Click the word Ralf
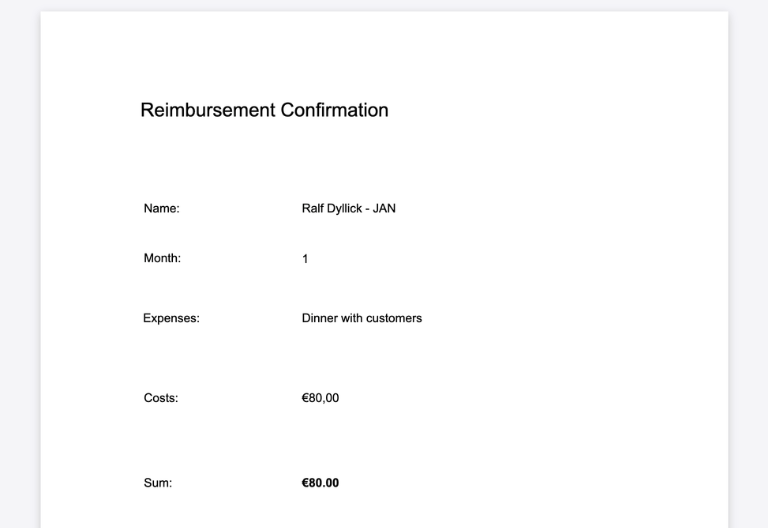This screenshot has height=528, width=768. 313,208
